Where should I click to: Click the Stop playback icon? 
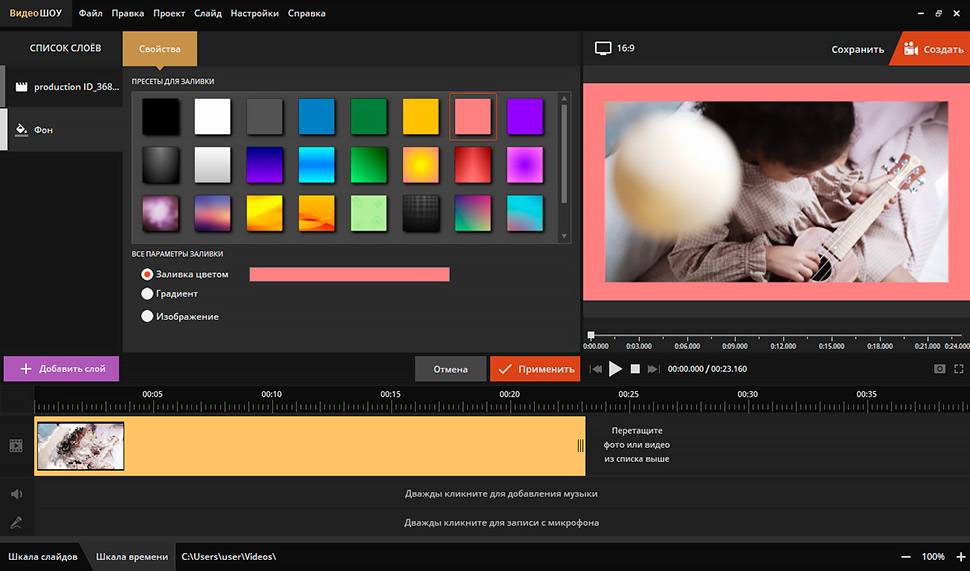point(635,369)
